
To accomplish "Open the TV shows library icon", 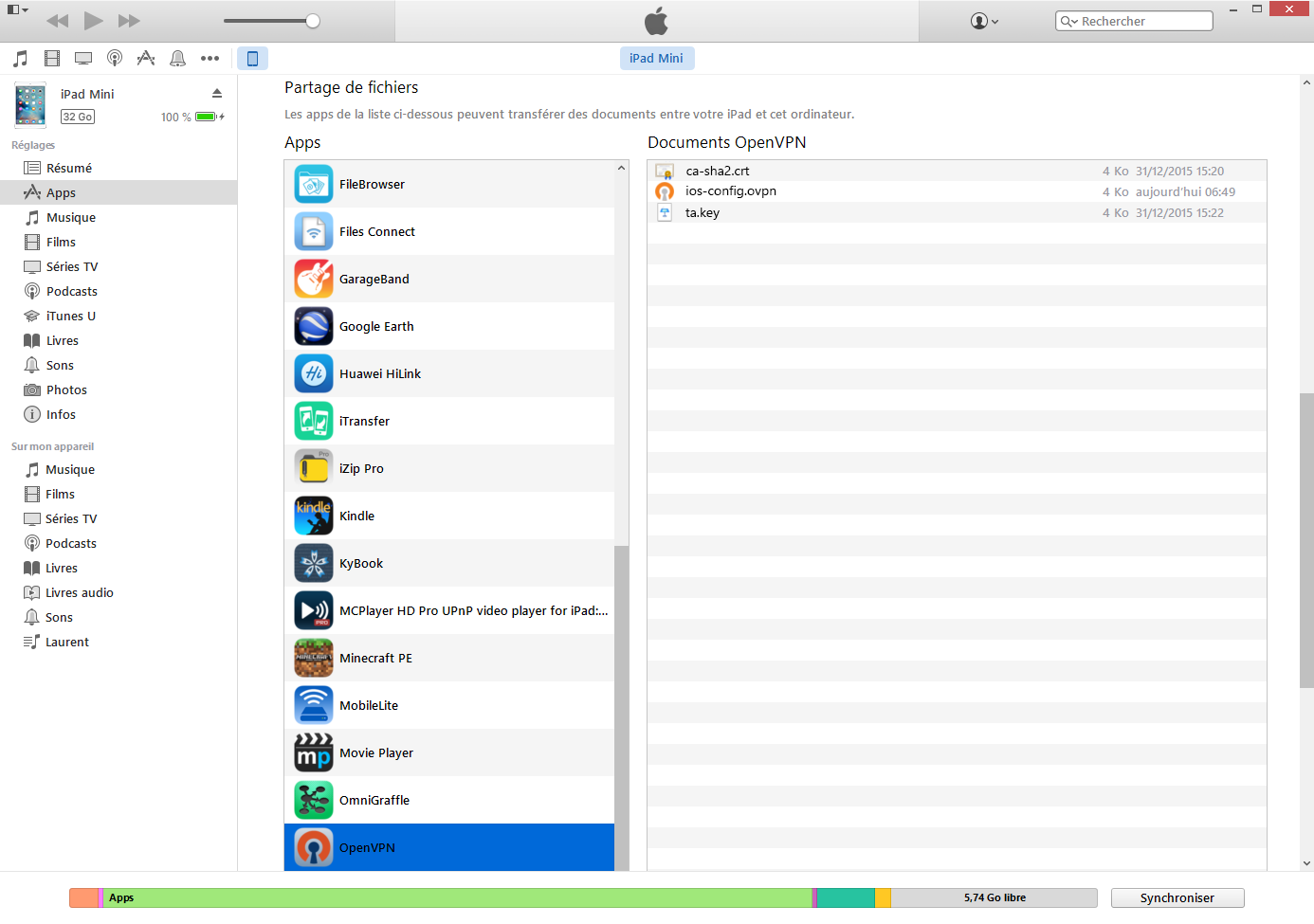I will [83, 59].
